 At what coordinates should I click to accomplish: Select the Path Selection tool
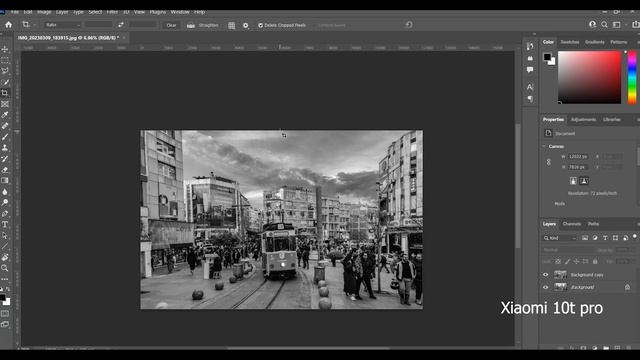coord(5,236)
